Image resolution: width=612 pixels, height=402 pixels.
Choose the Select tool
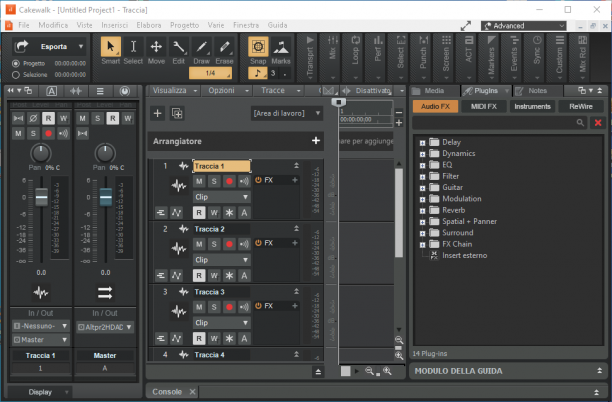[x=133, y=47]
